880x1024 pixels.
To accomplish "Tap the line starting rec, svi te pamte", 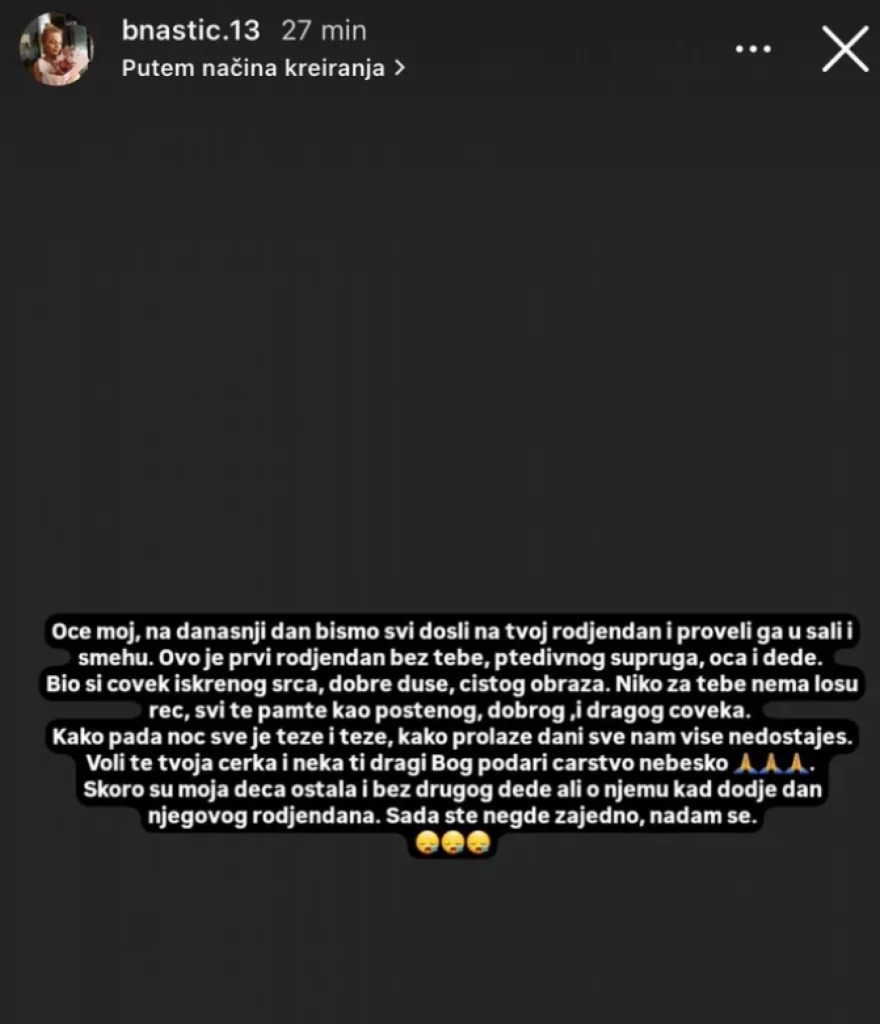I will click(450, 710).
